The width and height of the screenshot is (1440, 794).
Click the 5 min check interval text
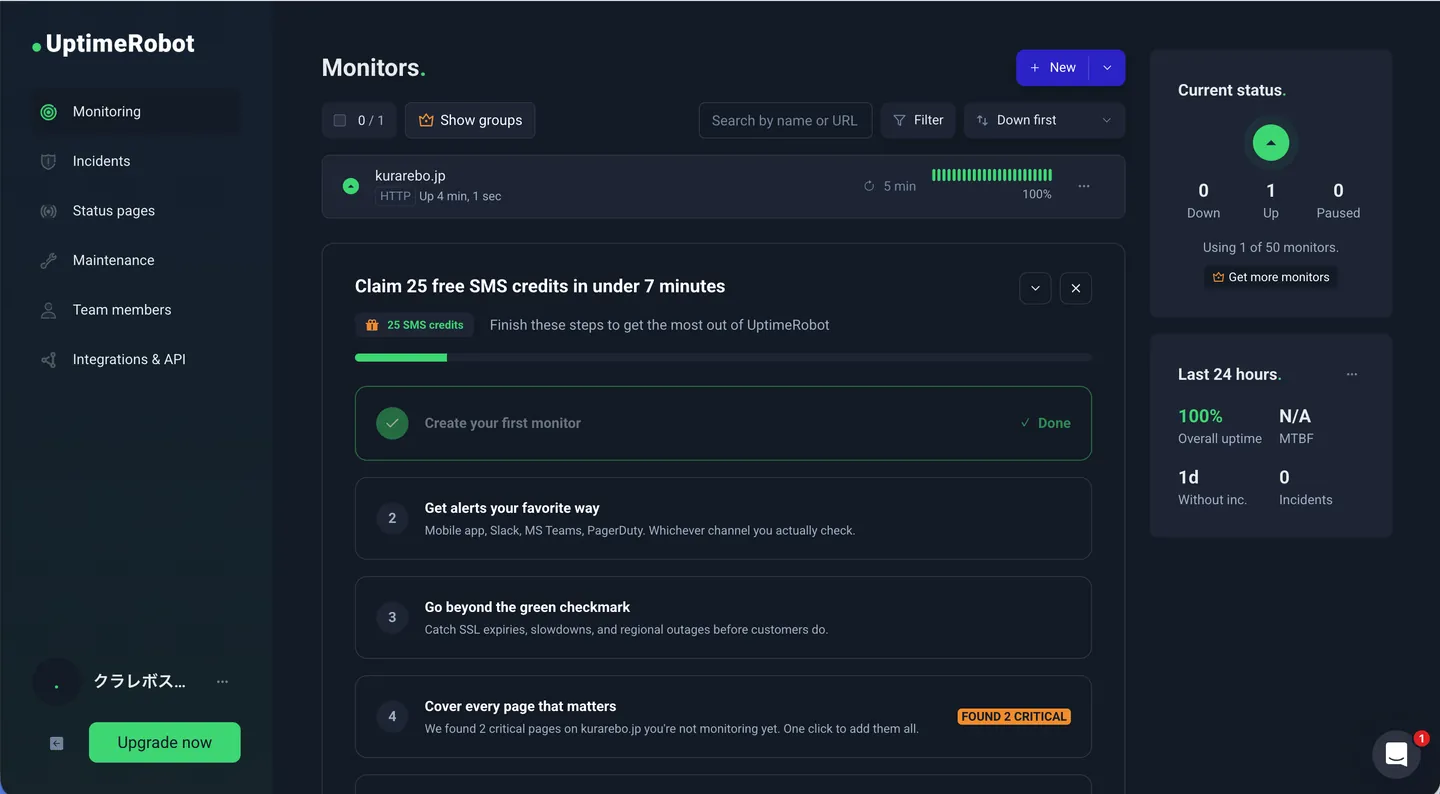899,186
